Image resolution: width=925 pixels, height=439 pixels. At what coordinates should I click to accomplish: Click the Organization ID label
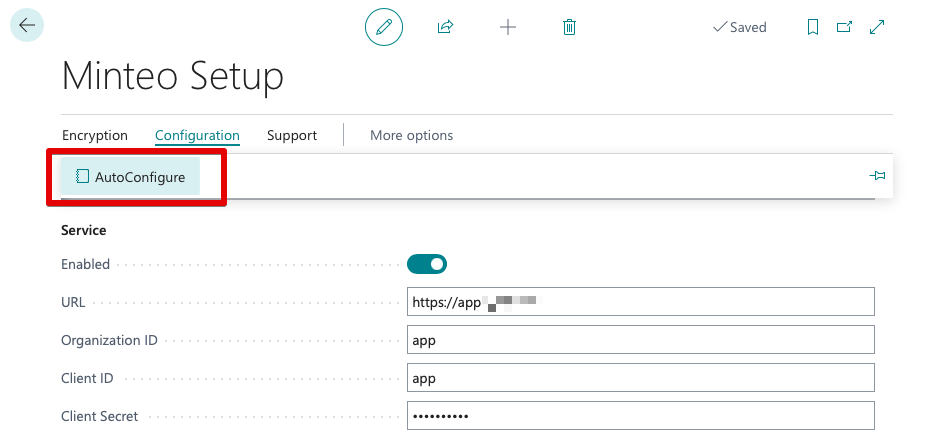coord(109,340)
